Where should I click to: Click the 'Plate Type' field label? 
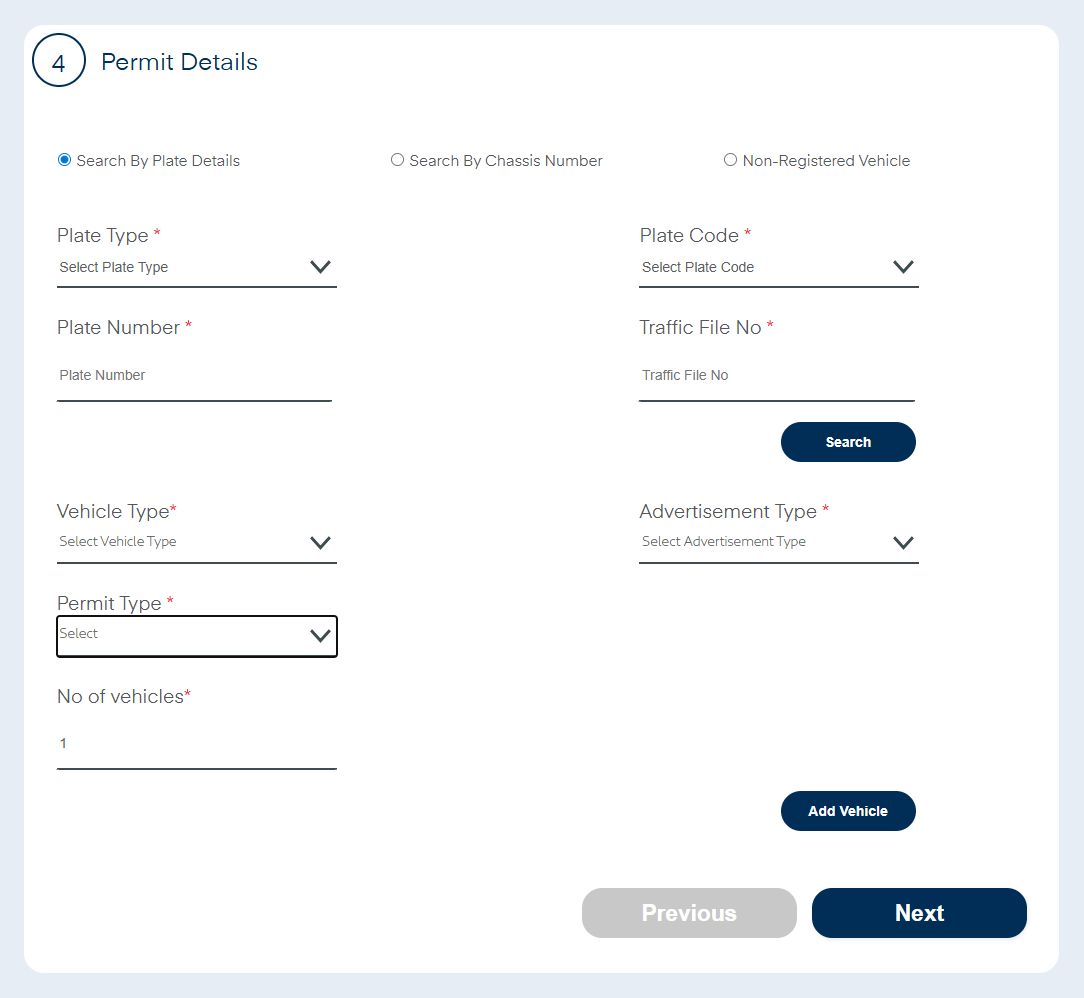pyautogui.click(x=103, y=236)
